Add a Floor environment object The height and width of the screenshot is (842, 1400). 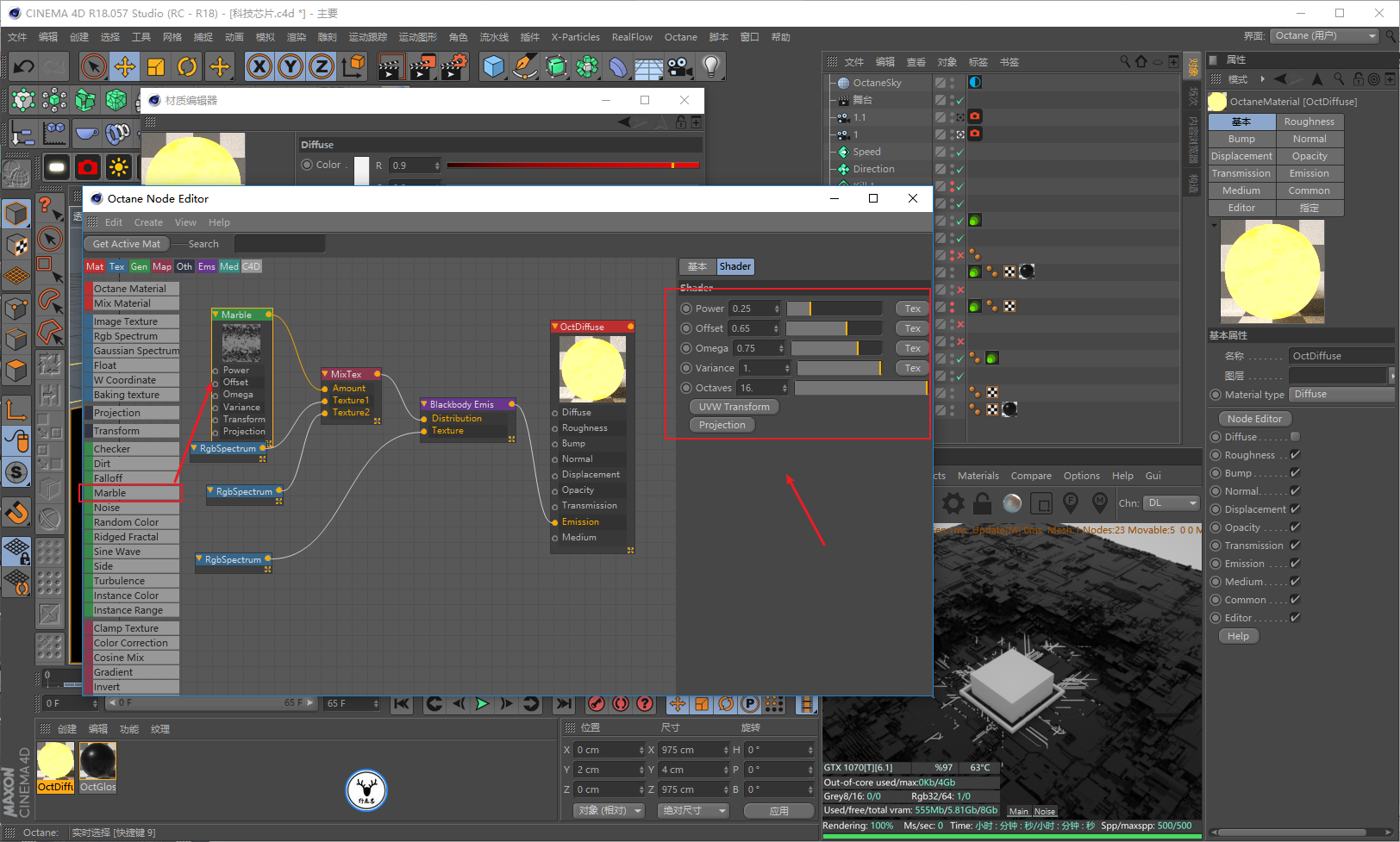click(649, 66)
